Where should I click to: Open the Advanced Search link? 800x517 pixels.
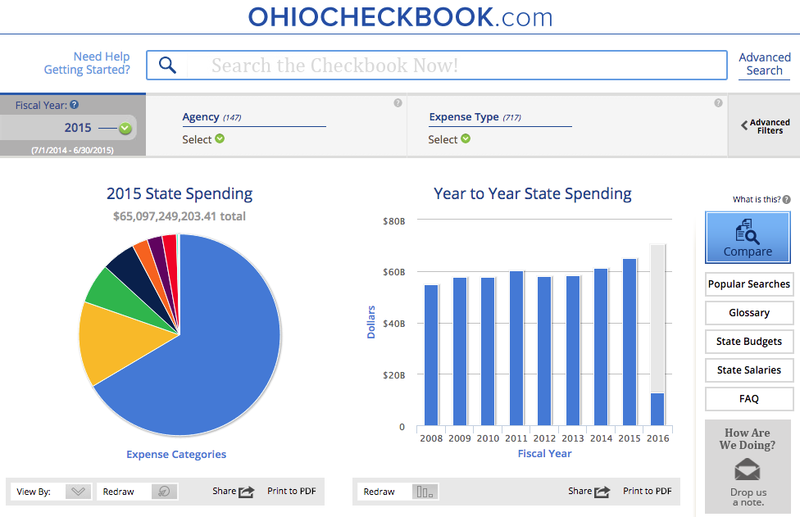(x=764, y=64)
